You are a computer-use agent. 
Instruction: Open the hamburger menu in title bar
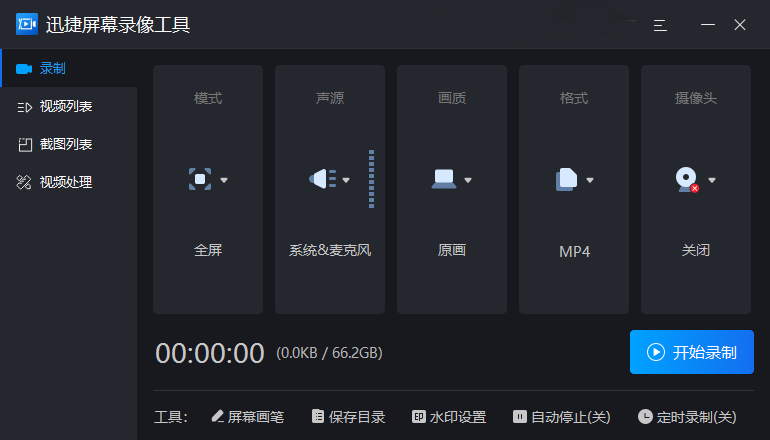(660, 25)
